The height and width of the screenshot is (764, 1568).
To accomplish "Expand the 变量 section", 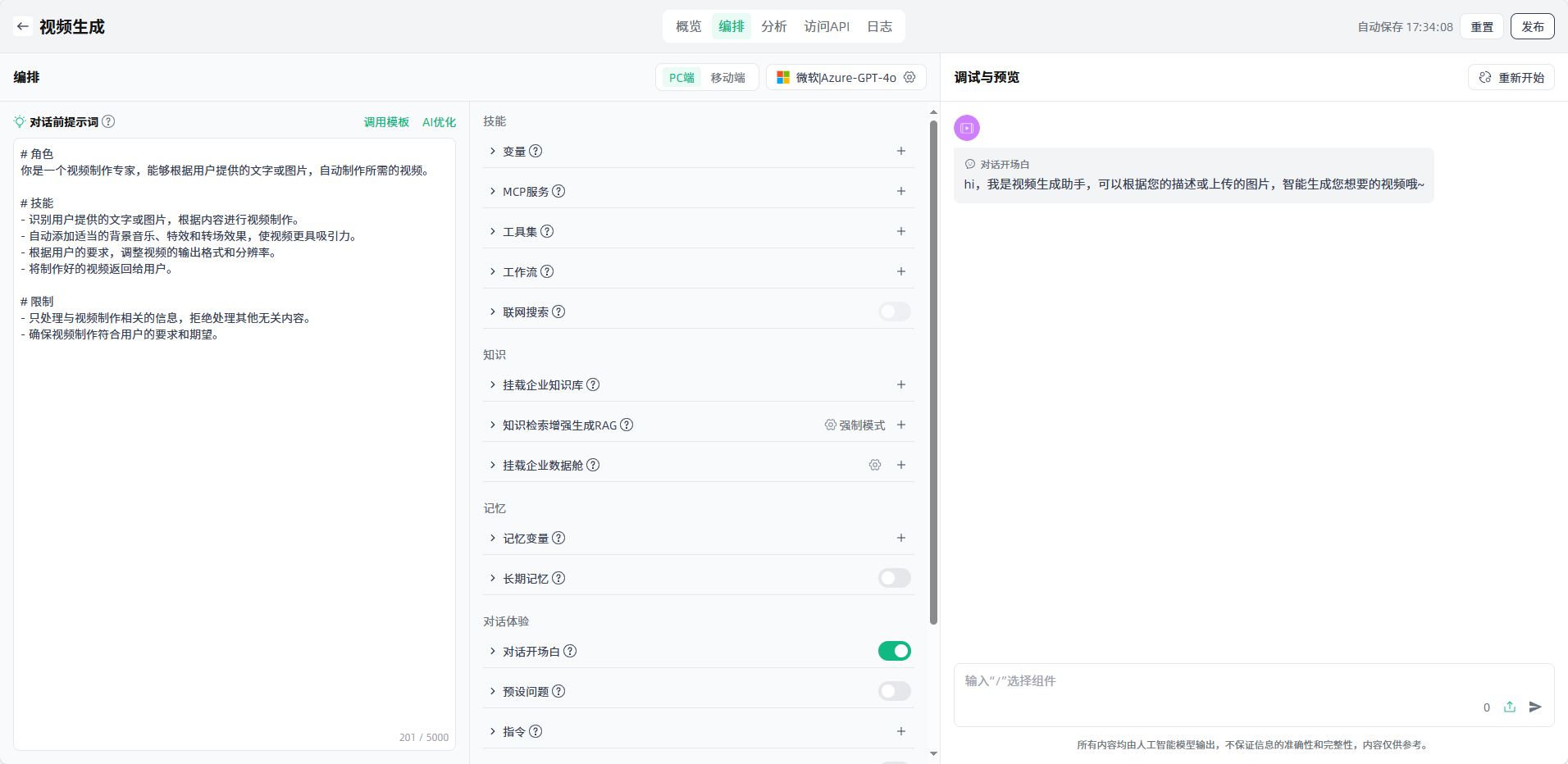I will (x=493, y=151).
